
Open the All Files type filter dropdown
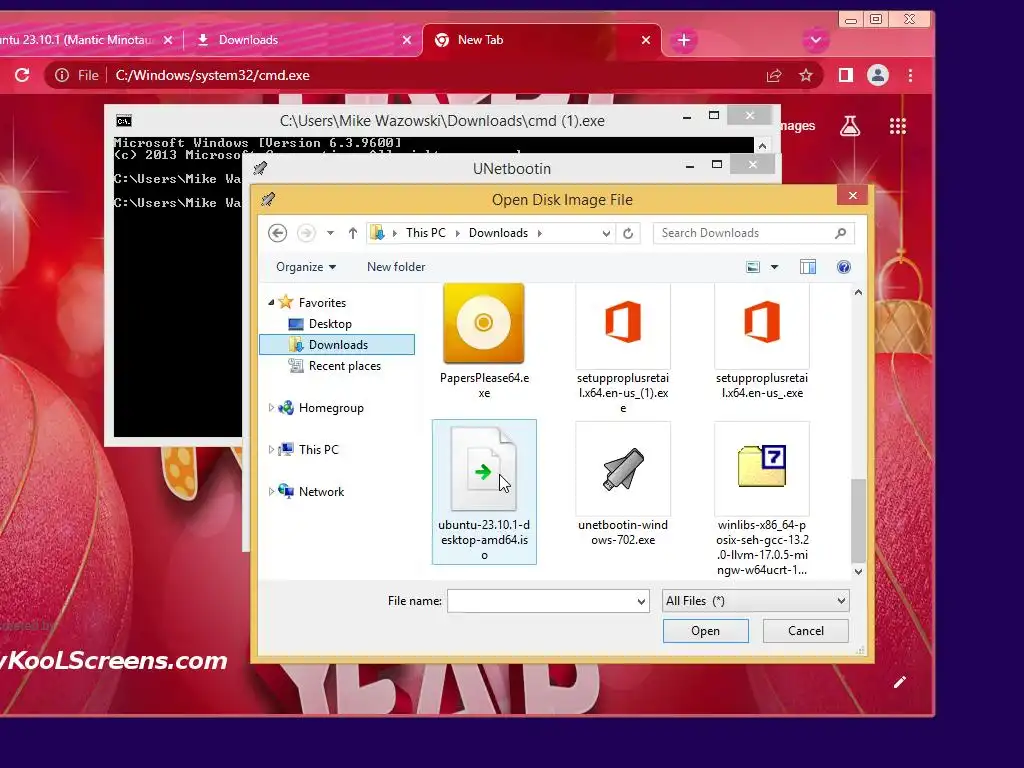click(x=756, y=601)
